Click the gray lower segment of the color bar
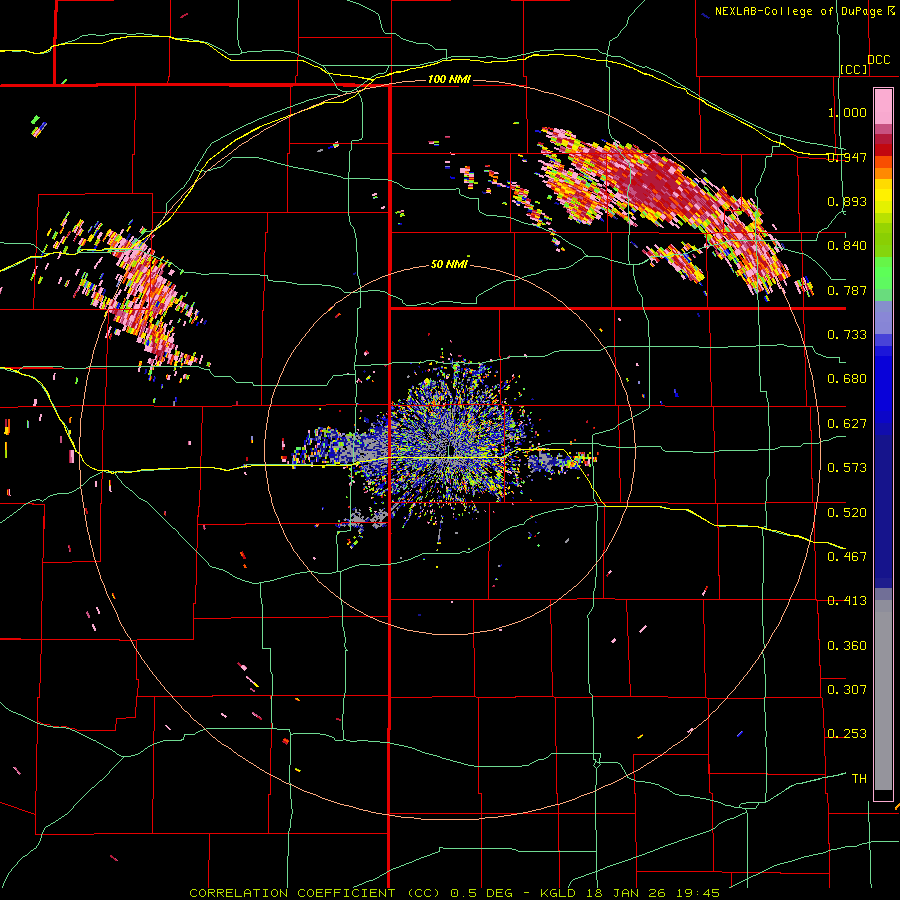The width and height of the screenshot is (900, 900). [883, 695]
